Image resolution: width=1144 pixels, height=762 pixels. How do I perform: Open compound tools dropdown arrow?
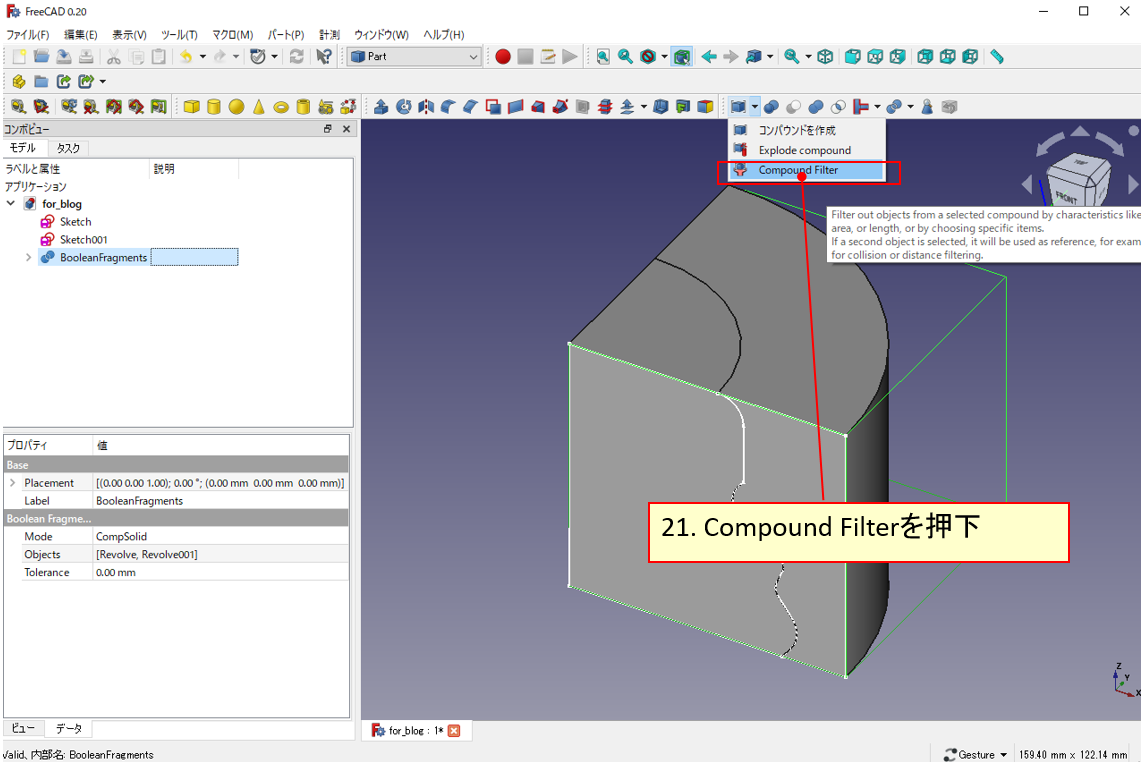[754, 107]
